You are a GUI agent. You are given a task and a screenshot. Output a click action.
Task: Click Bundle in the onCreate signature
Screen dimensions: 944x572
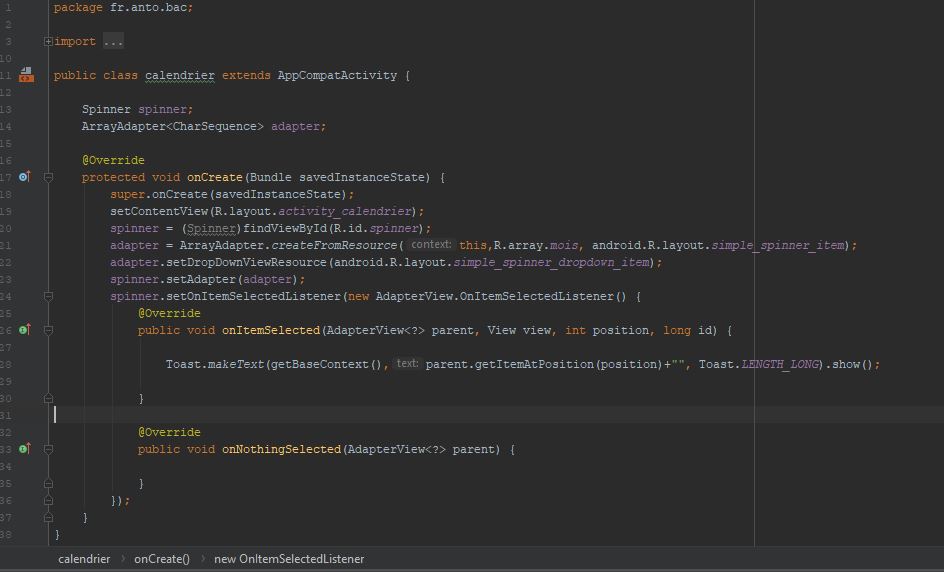270,177
